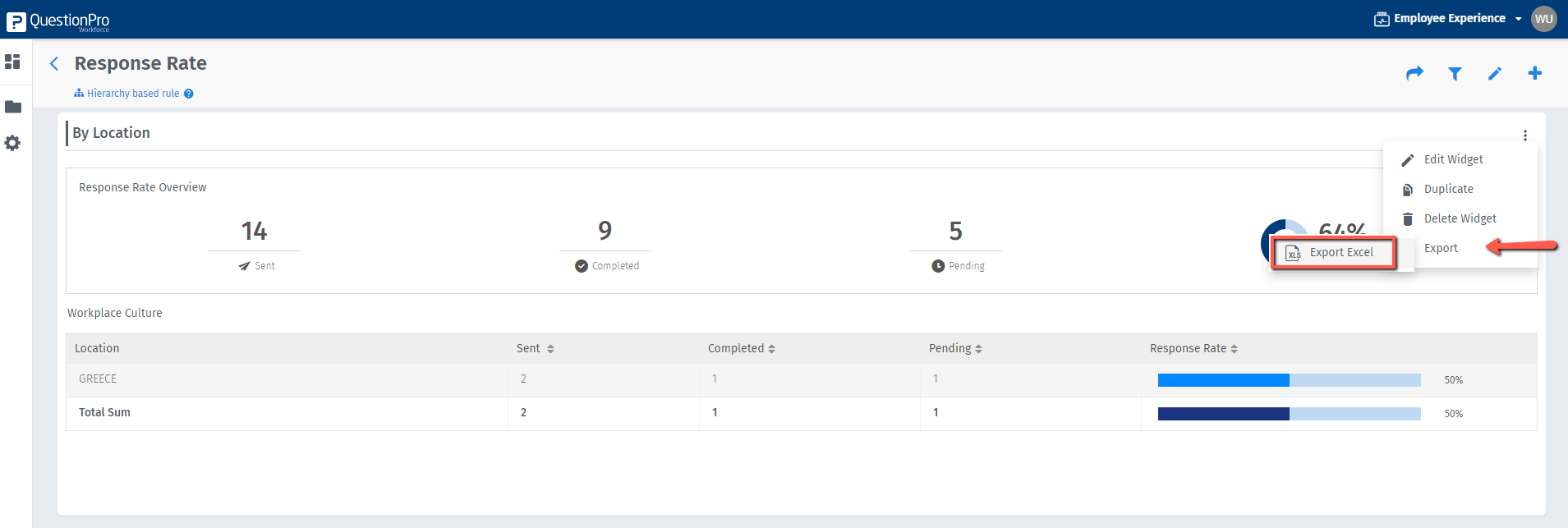This screenshot has width=1568, height=528.
Task: Open the QuestionPro Workforce logo
Action: pos(57,21)
